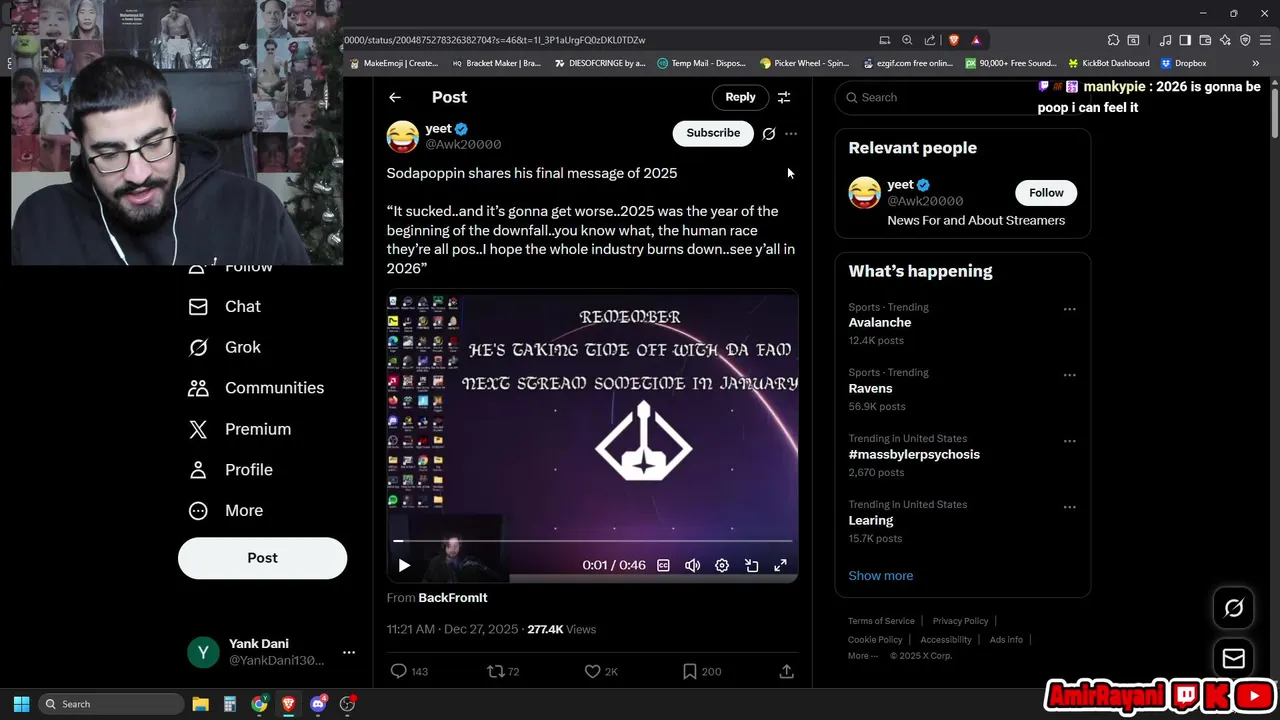This screenshot has height=720, width=1280.
Task: Open the three-dot menu on yeet's post
Action: coord(791,133)
